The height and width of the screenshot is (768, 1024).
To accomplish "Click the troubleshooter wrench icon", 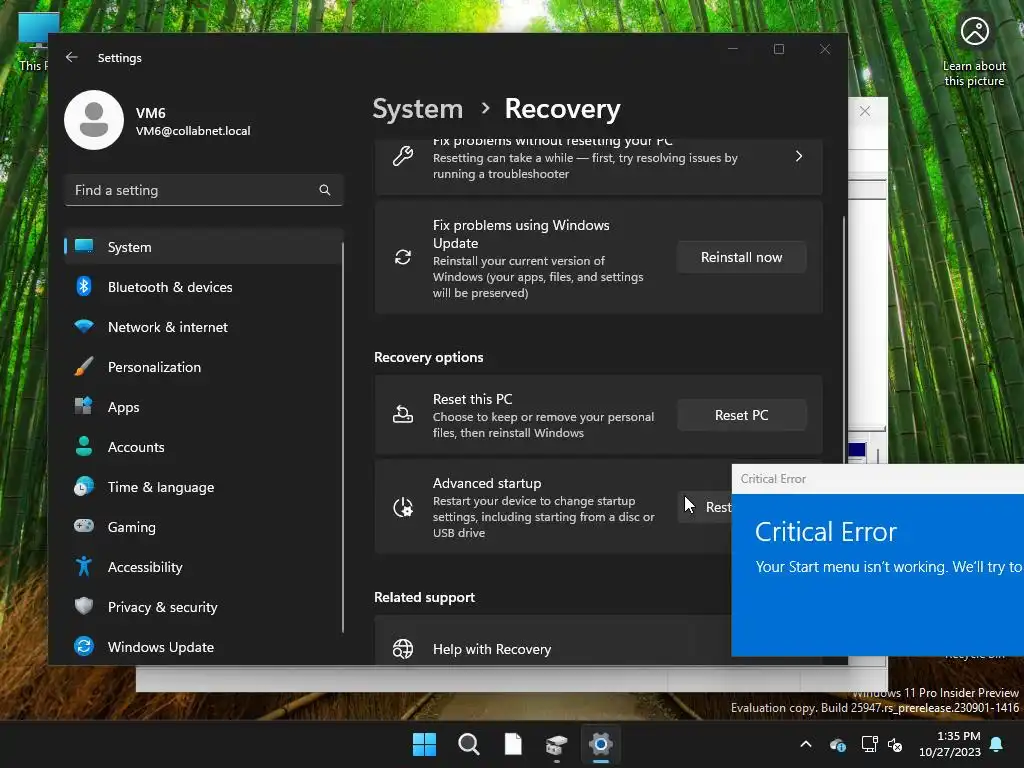I will [403, 156].
